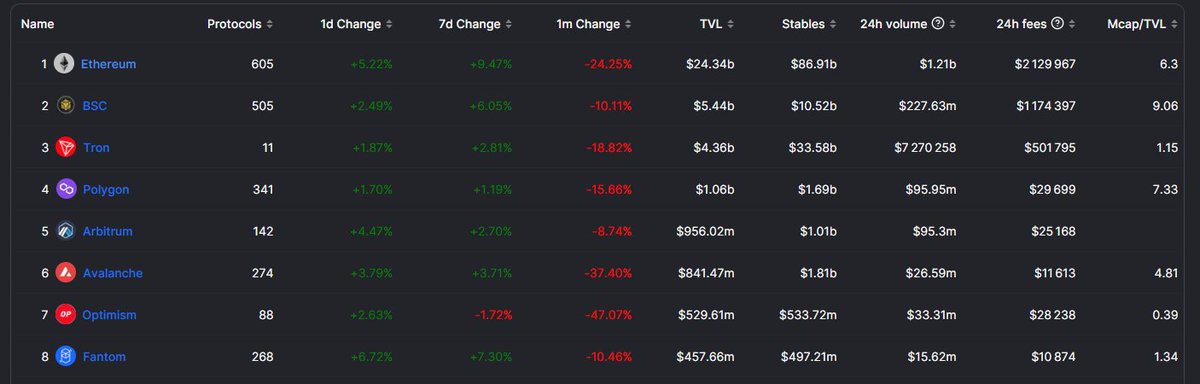Sort table by Protocols column
Image resolution: width=1200 pixels, height=384 pixels.
click(240, 23)
